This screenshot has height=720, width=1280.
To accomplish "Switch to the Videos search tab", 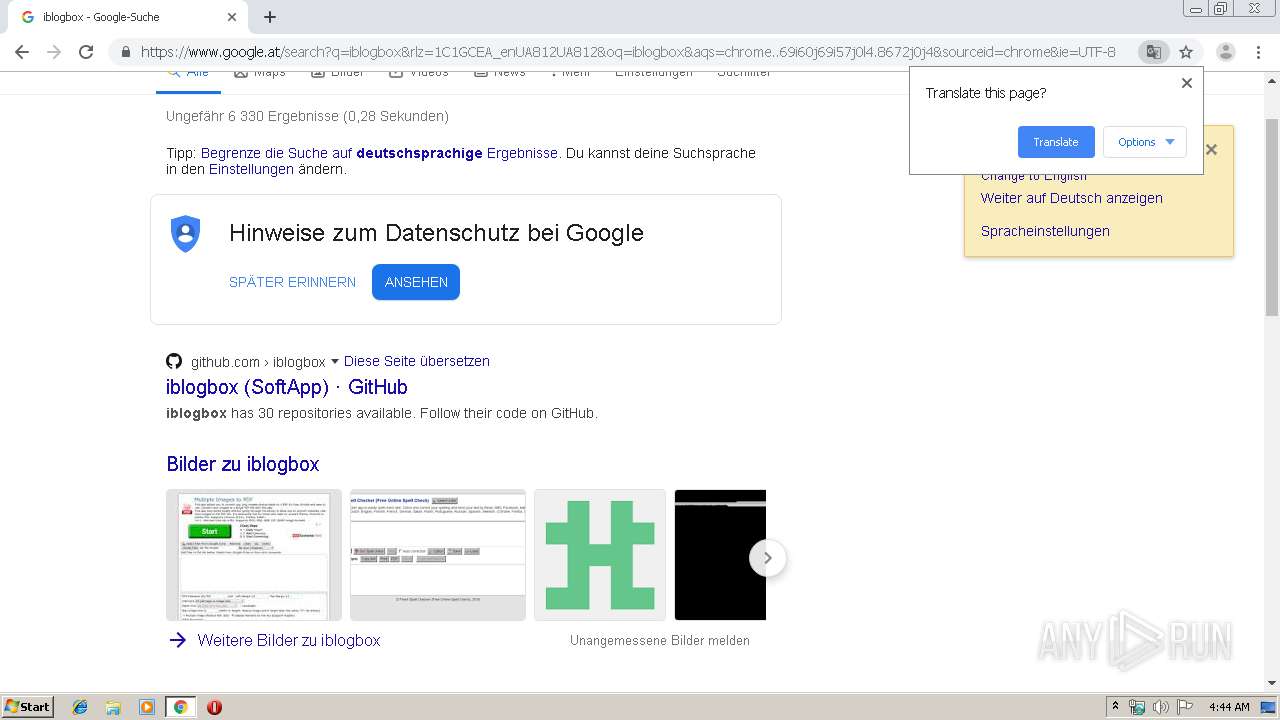I will point(419,75).
